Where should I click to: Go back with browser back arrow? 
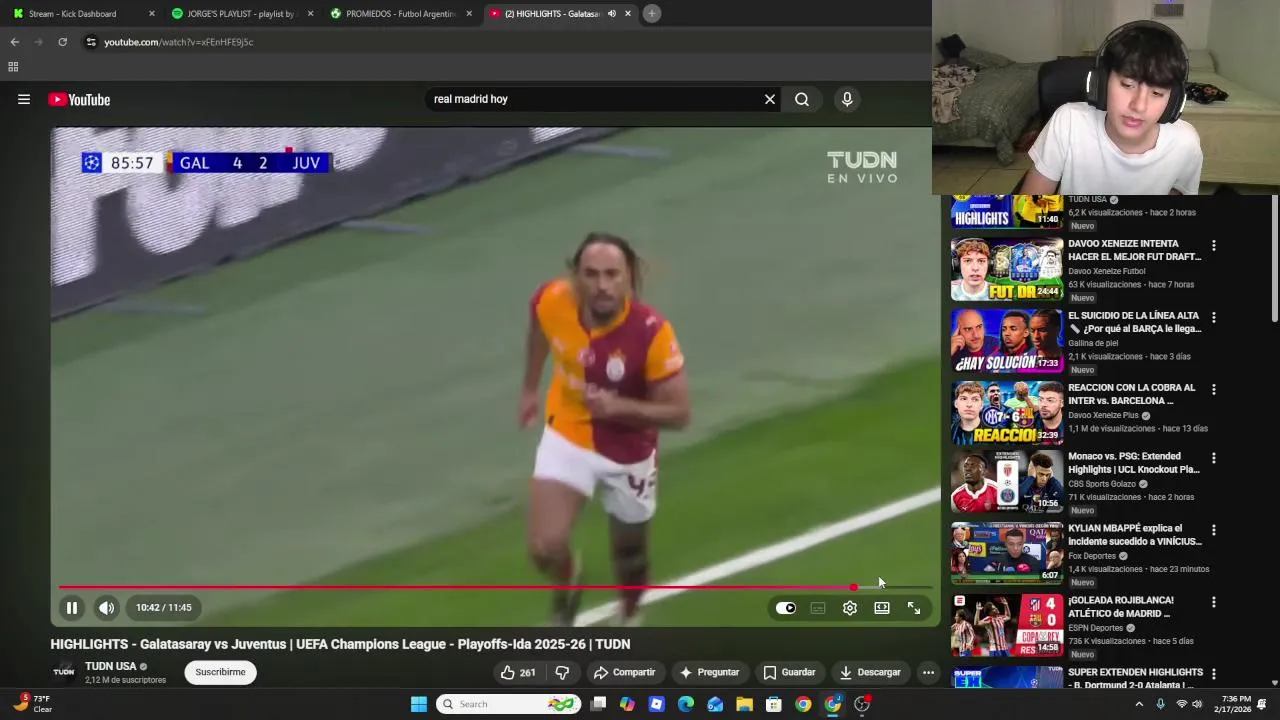pyautogui.click(x=14, y=42)
